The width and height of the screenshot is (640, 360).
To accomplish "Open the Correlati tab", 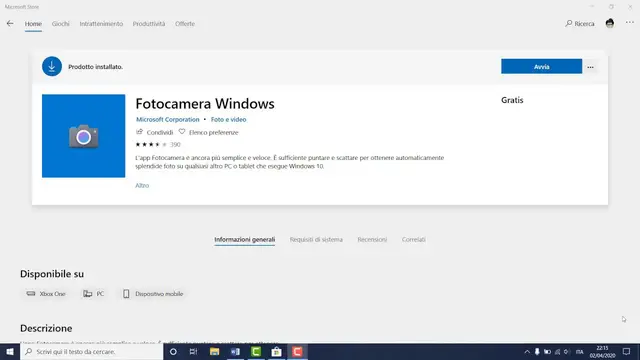I will (x=413, y=240).
